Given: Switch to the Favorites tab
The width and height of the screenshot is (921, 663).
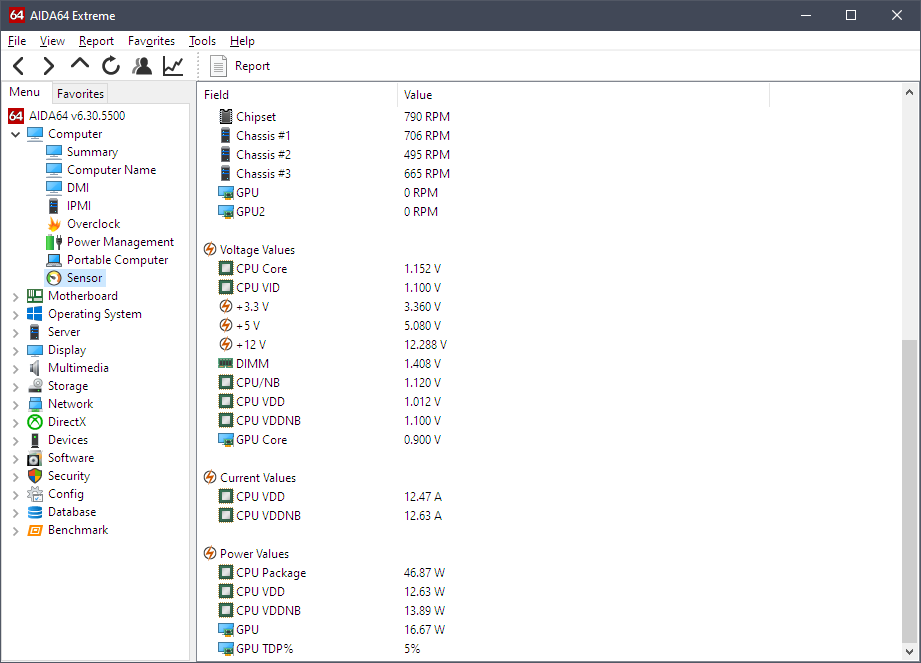Looking at the screenshot, I should click(x=80, y=94).
